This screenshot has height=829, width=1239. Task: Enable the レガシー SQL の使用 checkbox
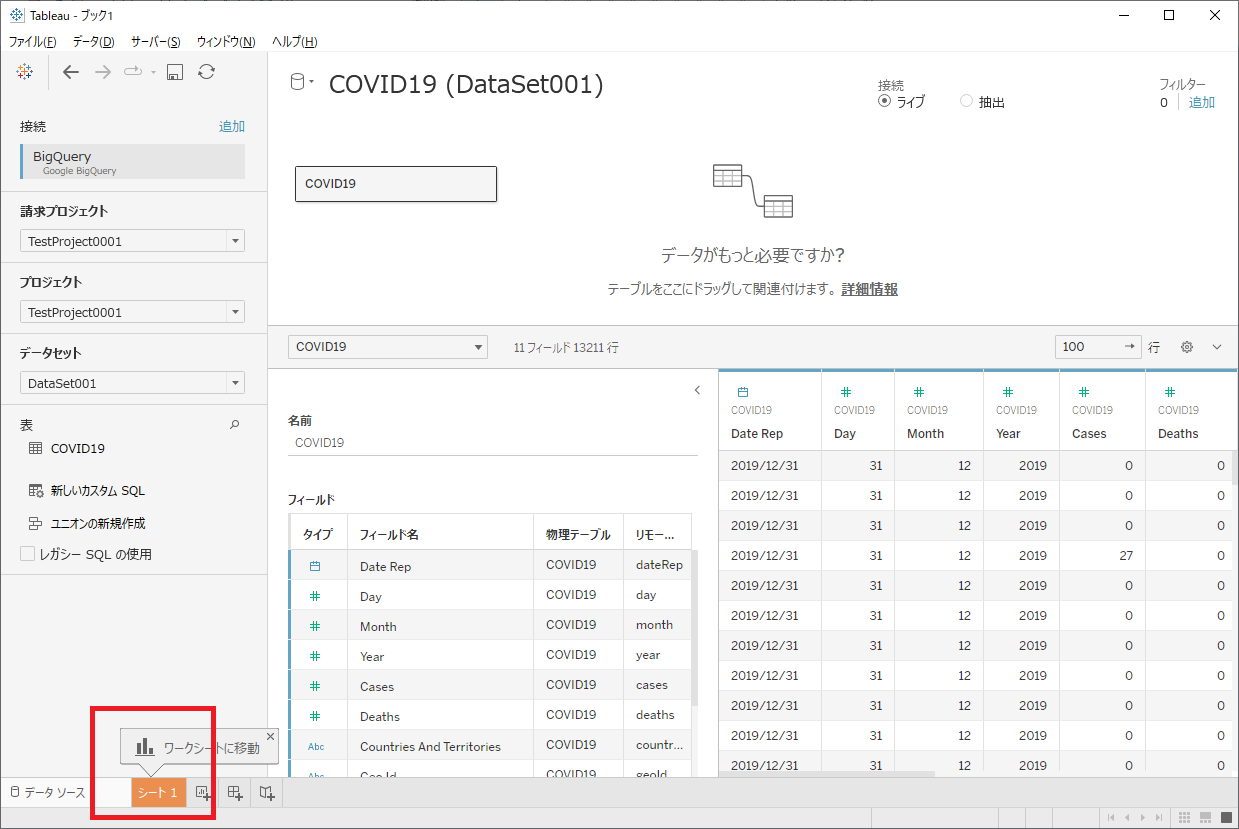pos(28,554)
